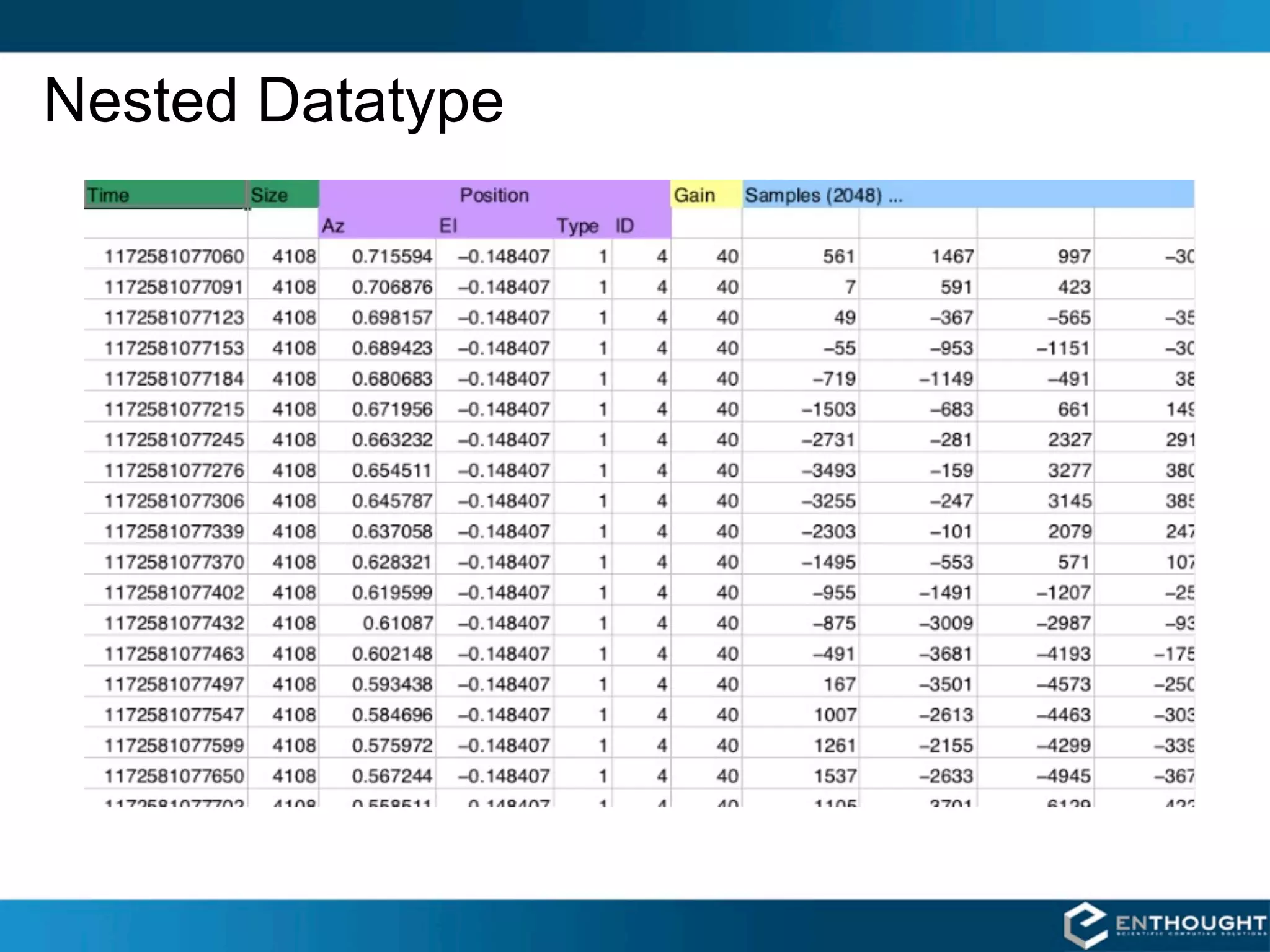
Task: Click time cell 1172581077463
Action: coord(174,653)
